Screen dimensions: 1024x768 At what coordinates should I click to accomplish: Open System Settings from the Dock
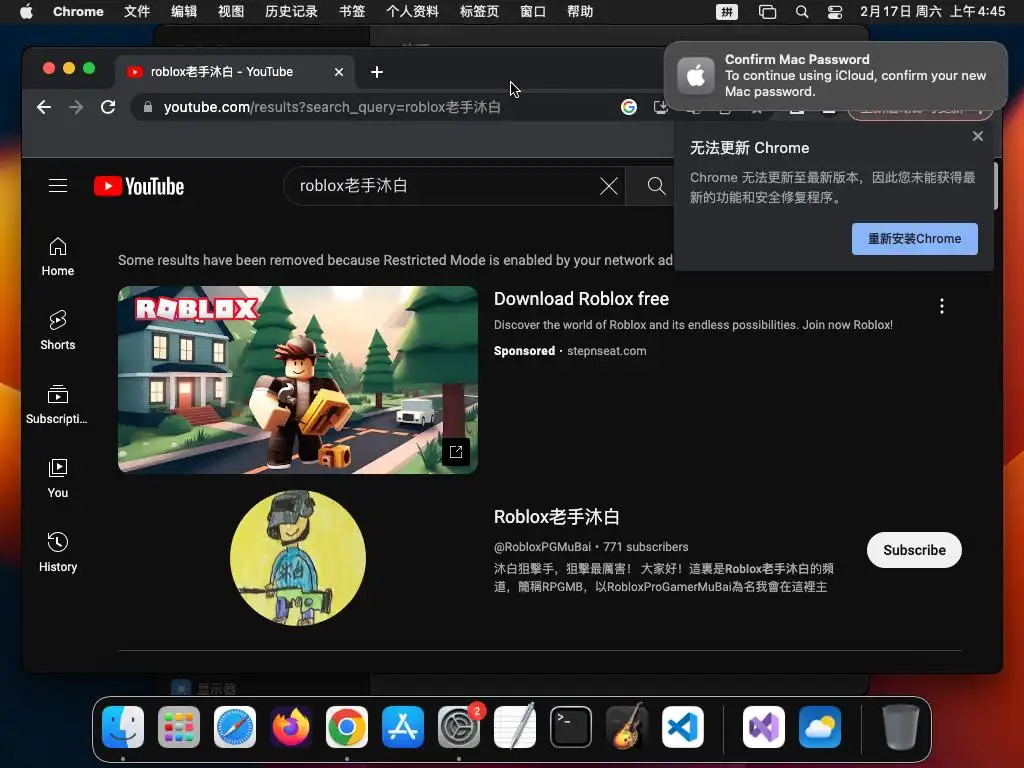[x=459, y=727]
